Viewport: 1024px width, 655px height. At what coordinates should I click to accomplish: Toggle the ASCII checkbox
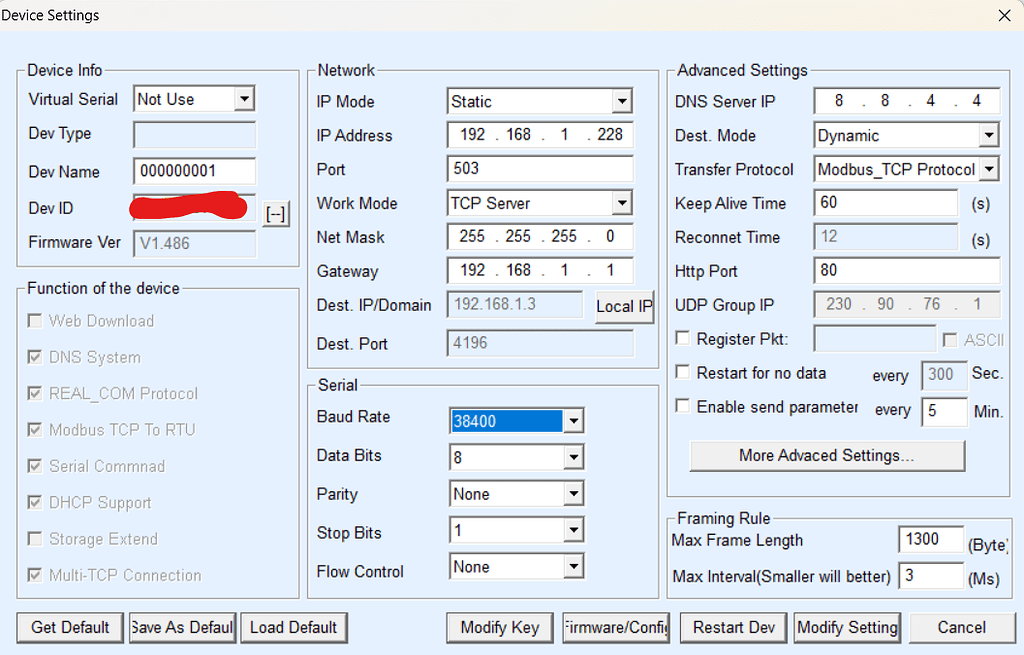(x=948, y=340)
